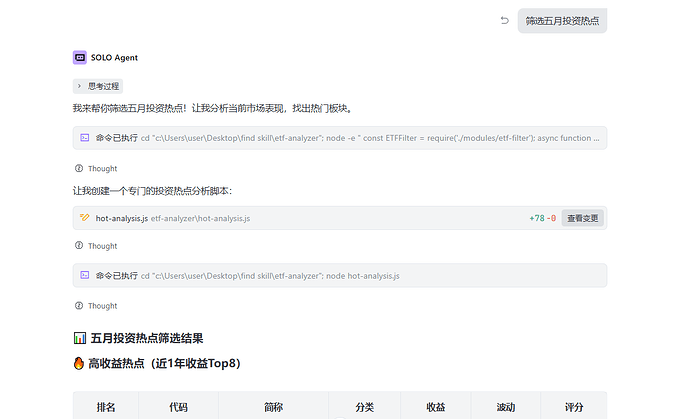Click the first Thought icon
This screenshot has height=419, width=690.
point(79,168)
